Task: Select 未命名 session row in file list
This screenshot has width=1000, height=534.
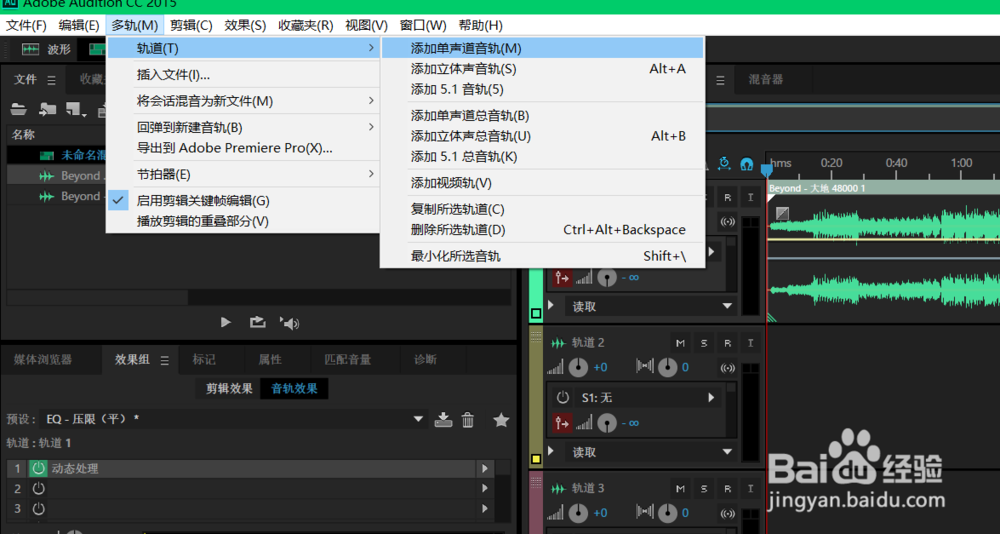Action: point(56,155)
